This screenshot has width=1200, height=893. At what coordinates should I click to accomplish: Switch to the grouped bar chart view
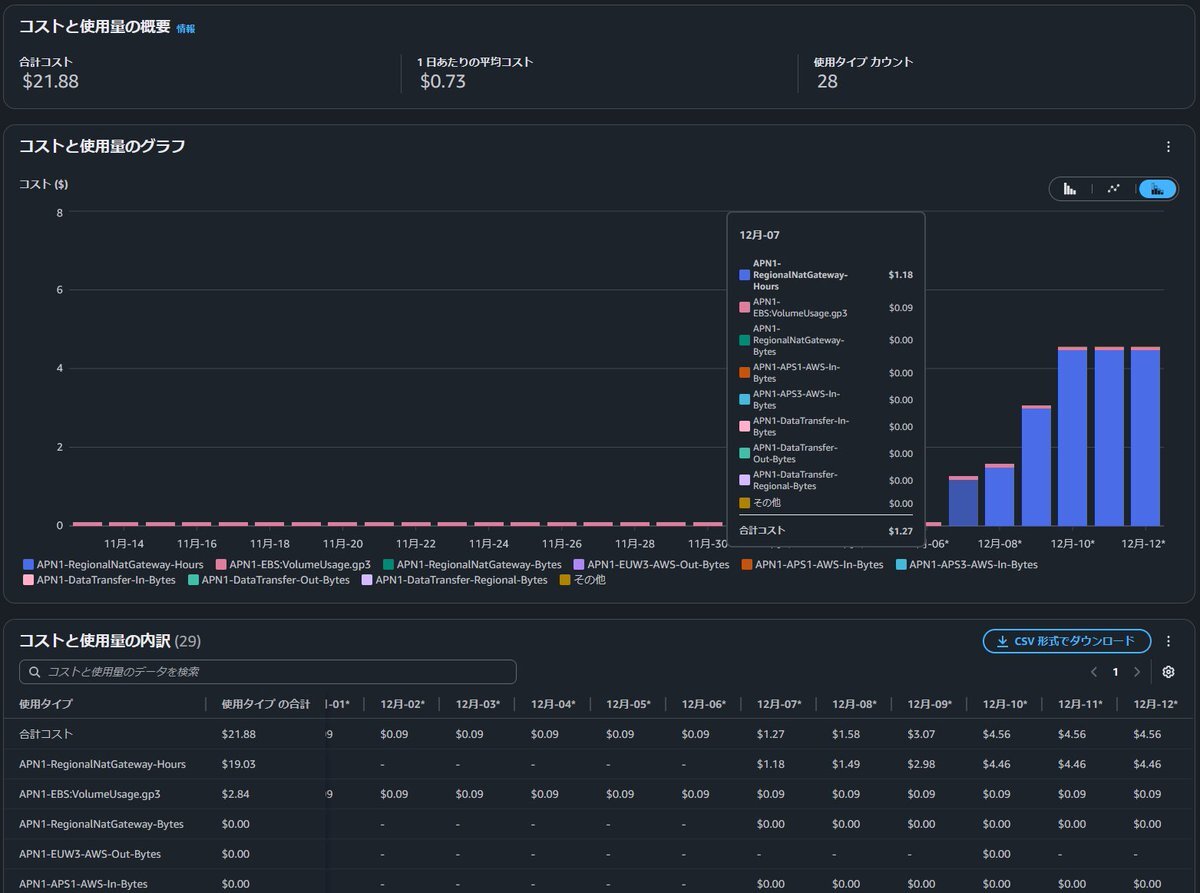(1070, 189)
